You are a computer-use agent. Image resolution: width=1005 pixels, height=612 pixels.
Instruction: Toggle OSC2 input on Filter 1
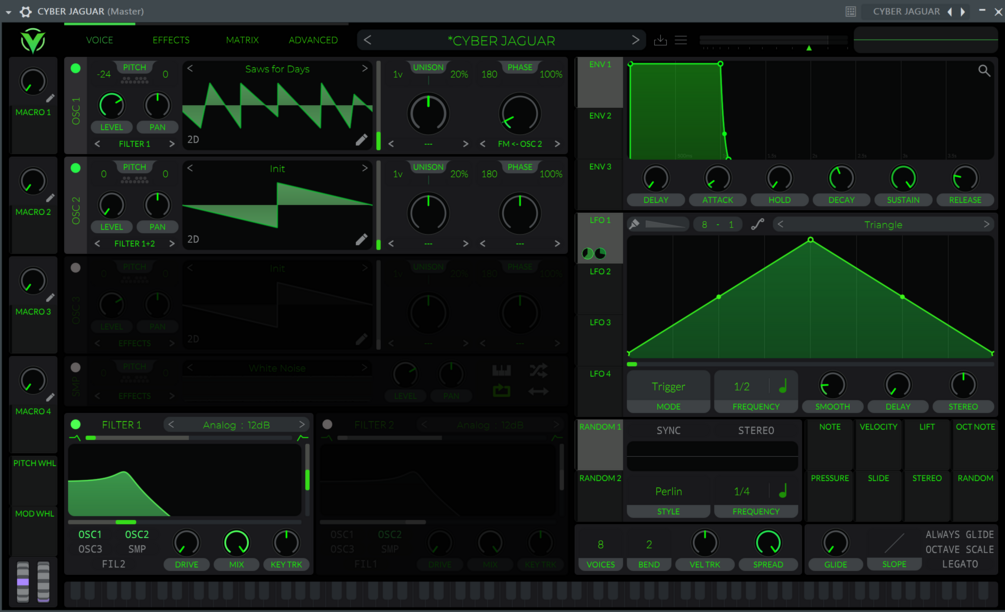137,534
